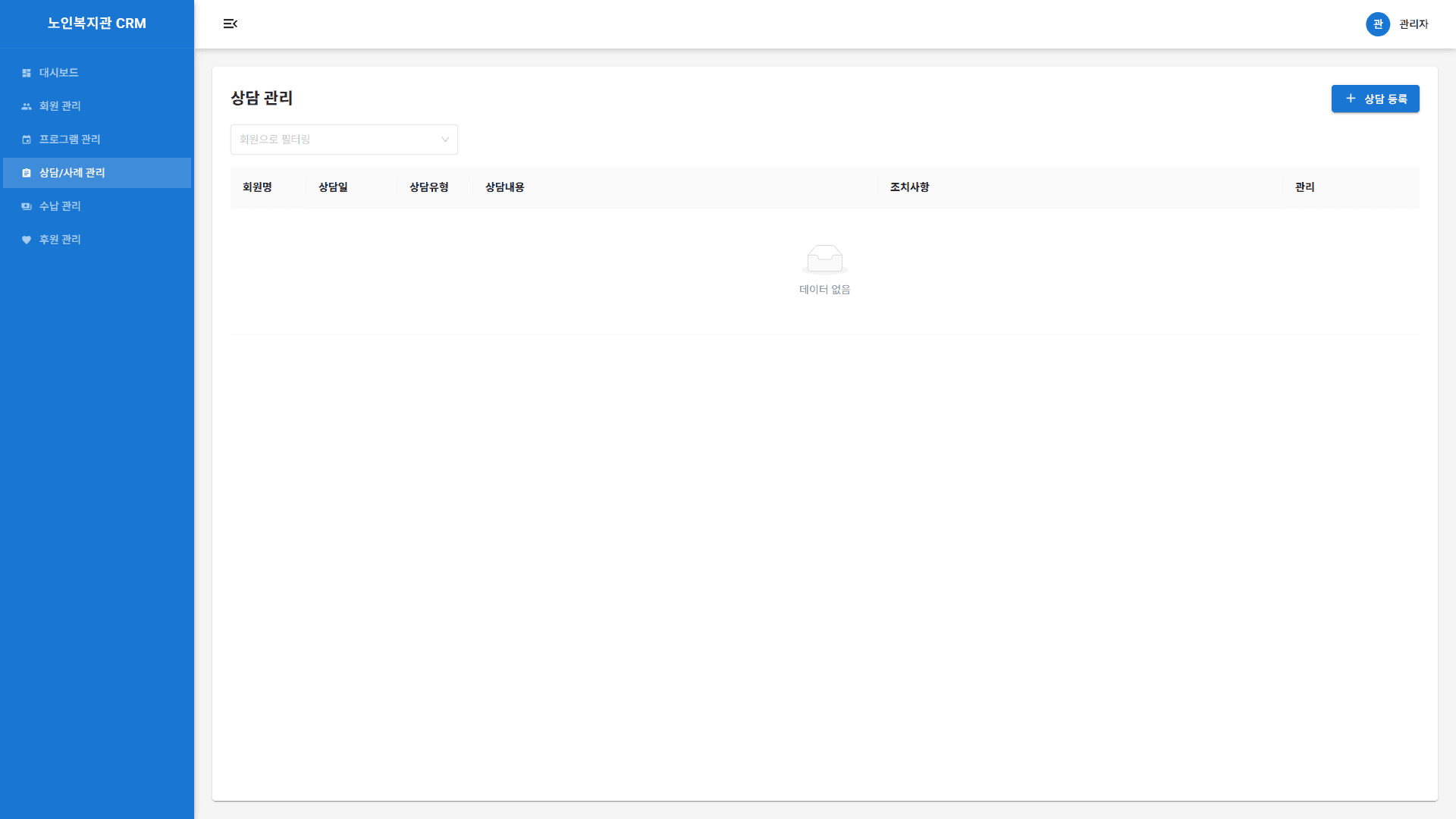The width and height of the screenshot is (1456, 819).
Task: Click the payment money icon in sidebar
Action: coord(27,206)
